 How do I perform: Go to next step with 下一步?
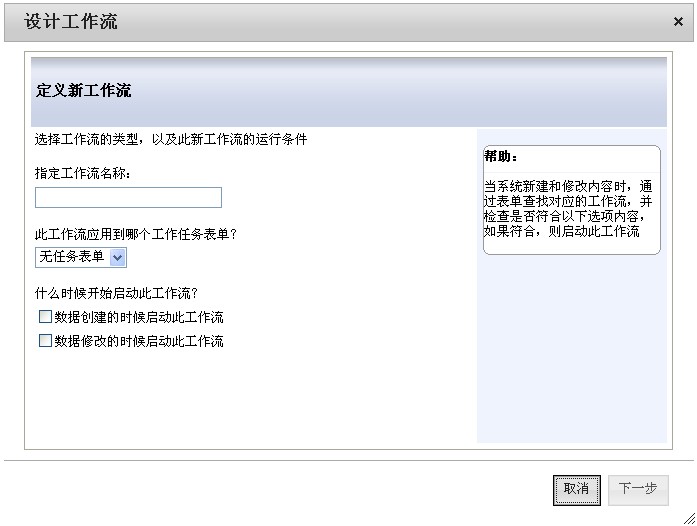click(638, 489)
